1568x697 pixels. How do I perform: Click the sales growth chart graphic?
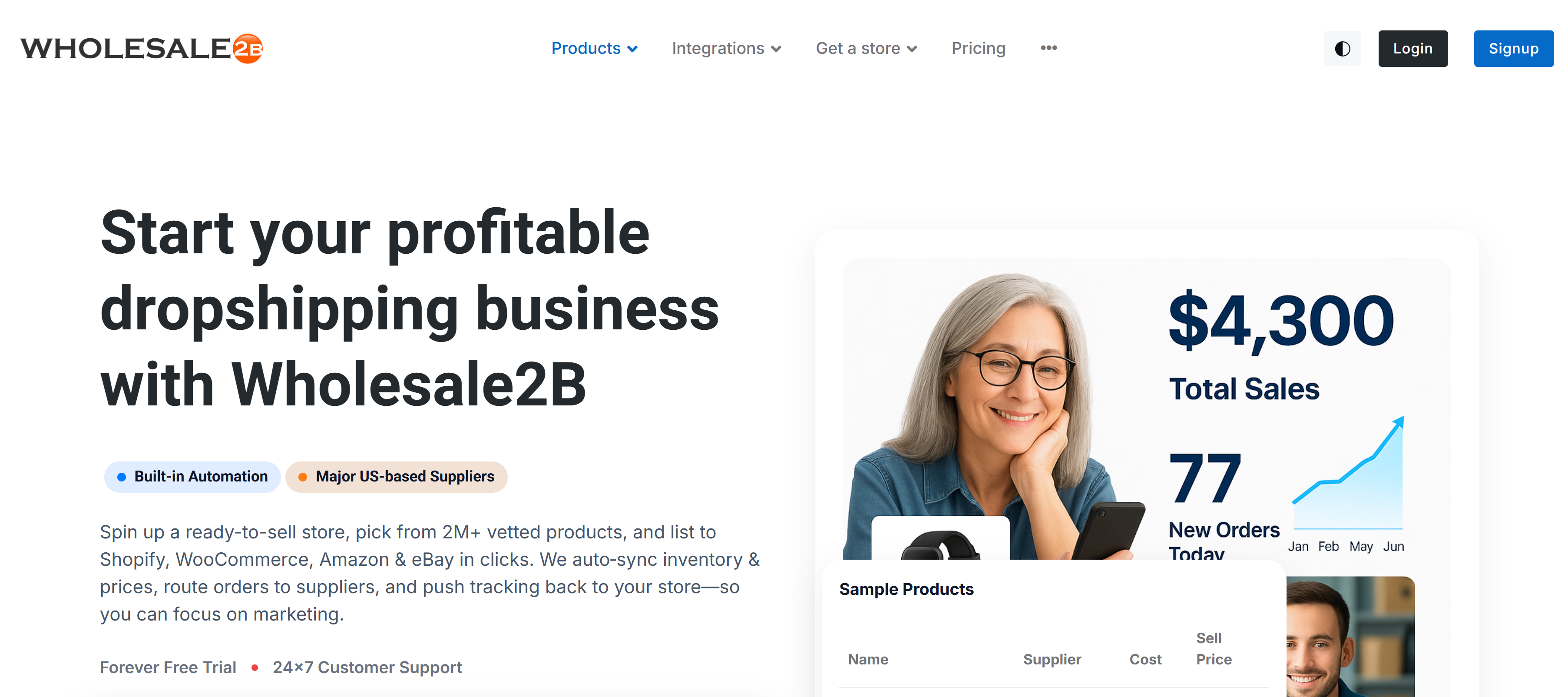(1348, 481)
